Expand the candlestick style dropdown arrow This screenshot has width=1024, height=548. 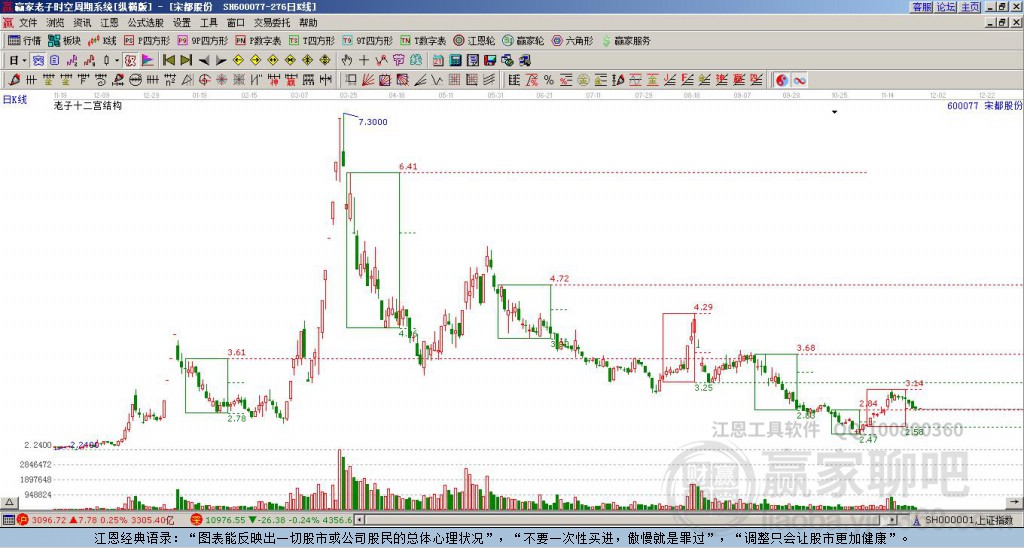118,61
